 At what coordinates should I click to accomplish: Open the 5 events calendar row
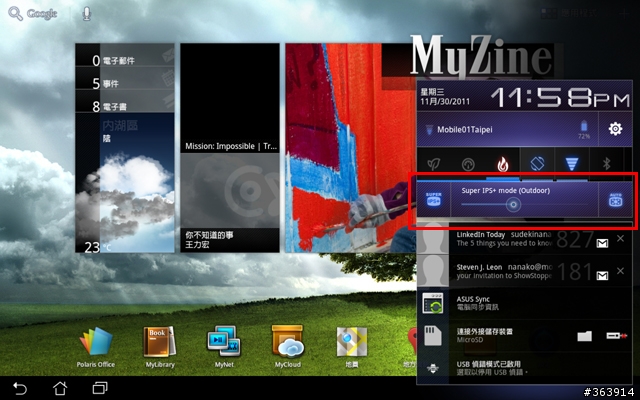(125, 79)
